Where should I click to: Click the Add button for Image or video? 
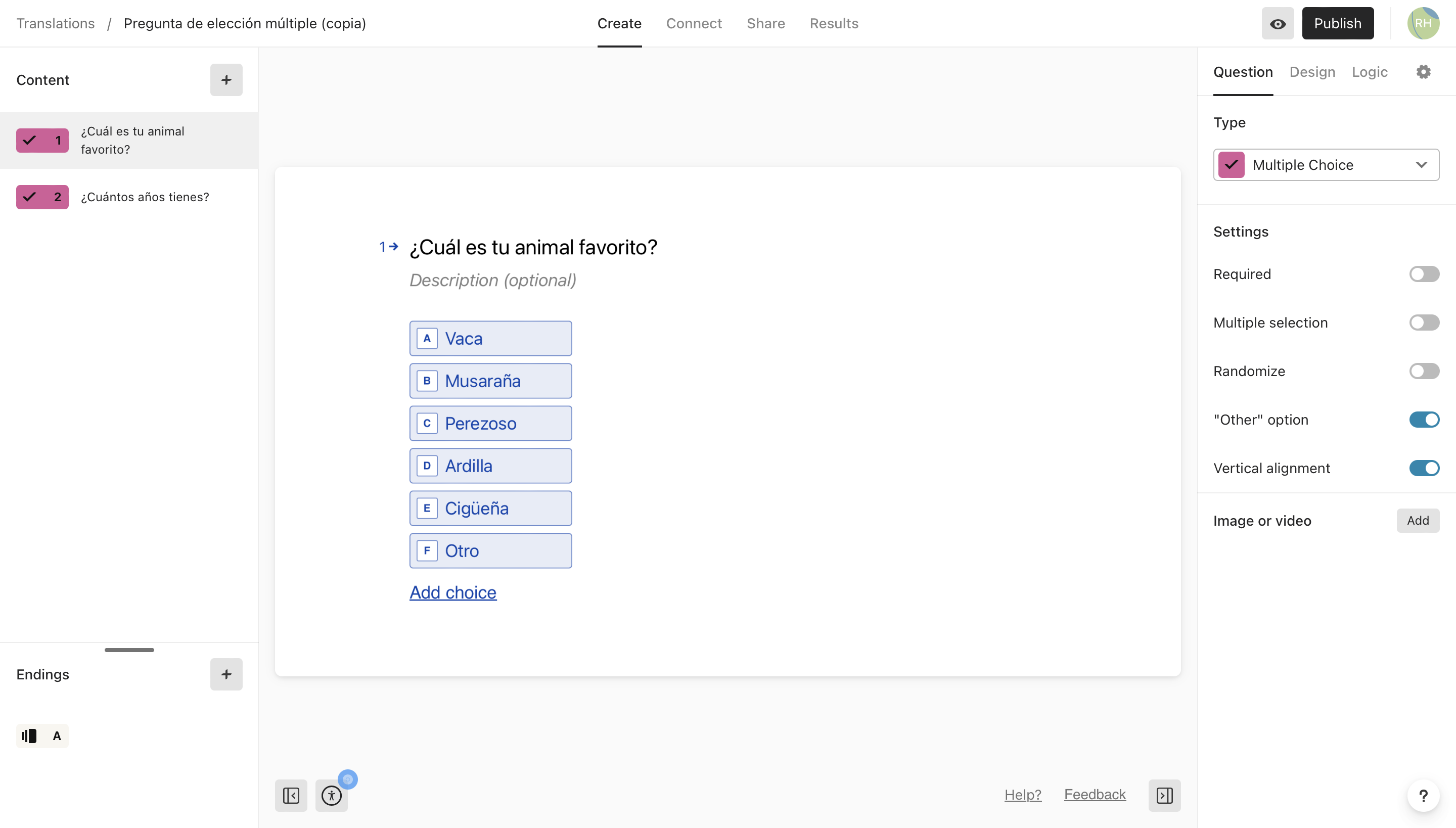click(x=1417, y=520)
